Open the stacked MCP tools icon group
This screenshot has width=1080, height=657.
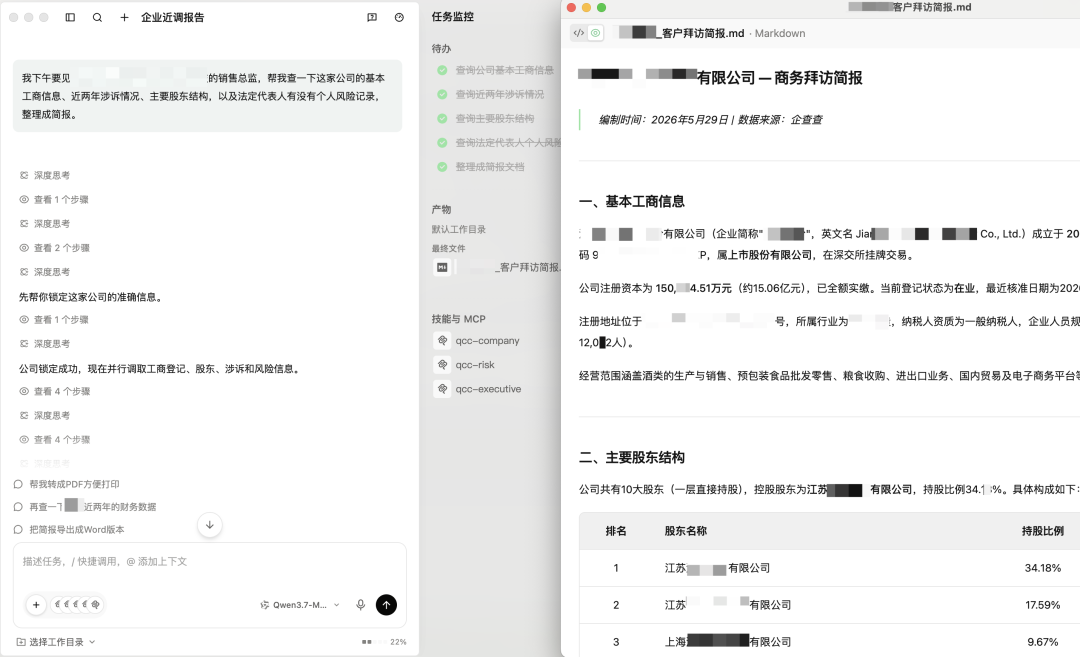point(77,605)
